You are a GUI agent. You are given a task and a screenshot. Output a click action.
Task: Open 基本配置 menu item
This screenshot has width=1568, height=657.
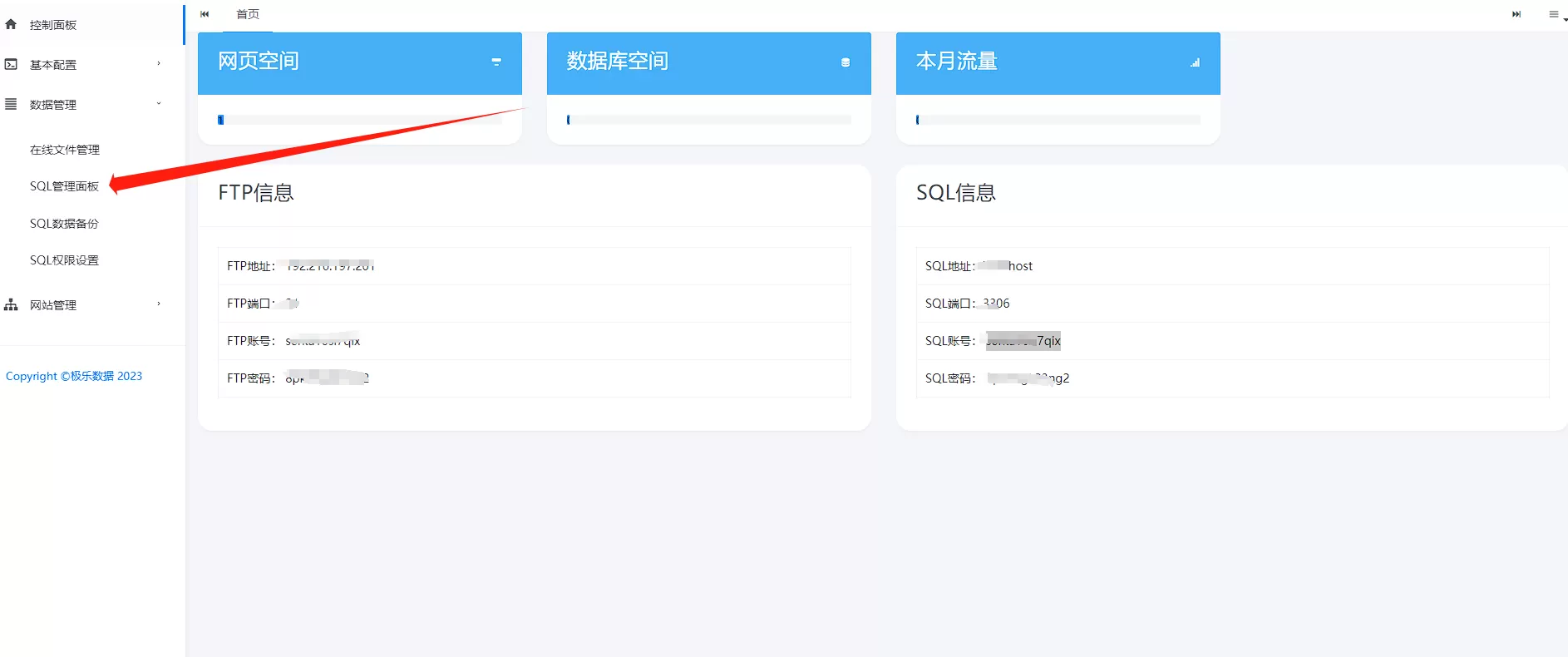[x=53, y=65]
